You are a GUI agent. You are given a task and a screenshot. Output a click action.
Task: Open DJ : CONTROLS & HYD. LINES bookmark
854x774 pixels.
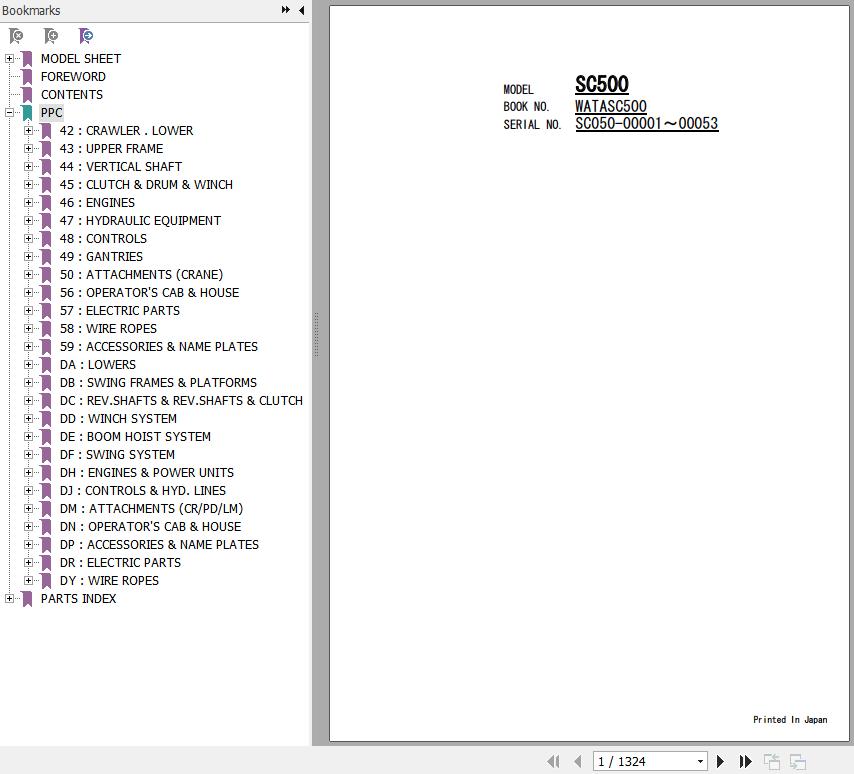point(143,490)
